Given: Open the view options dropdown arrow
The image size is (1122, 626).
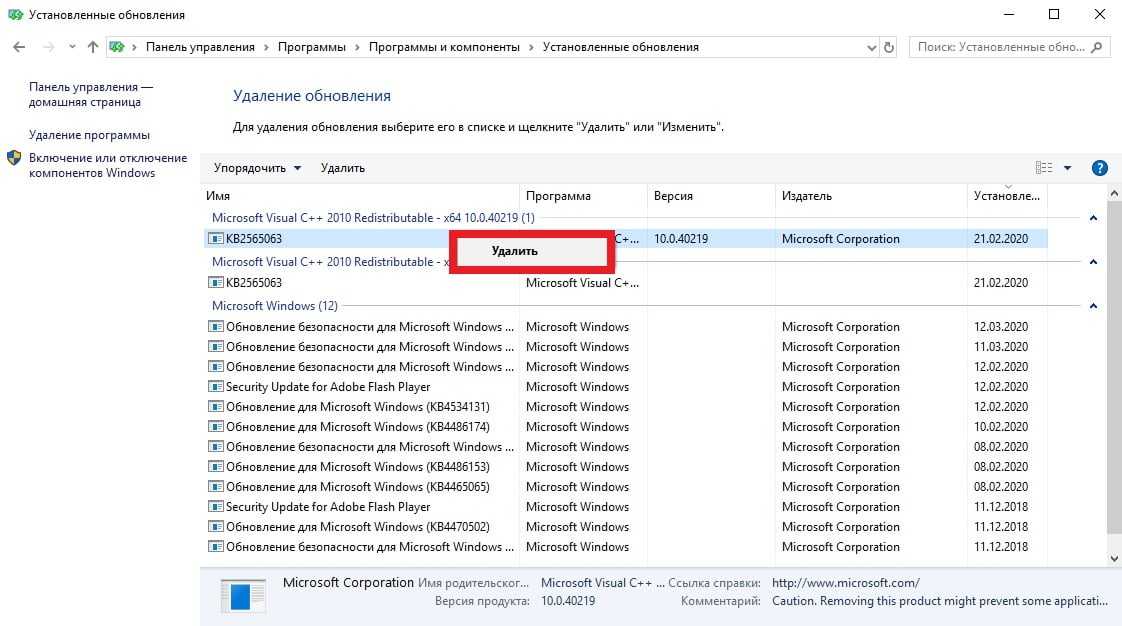Looking at the screenshot, I should (x=1067, y=168).
